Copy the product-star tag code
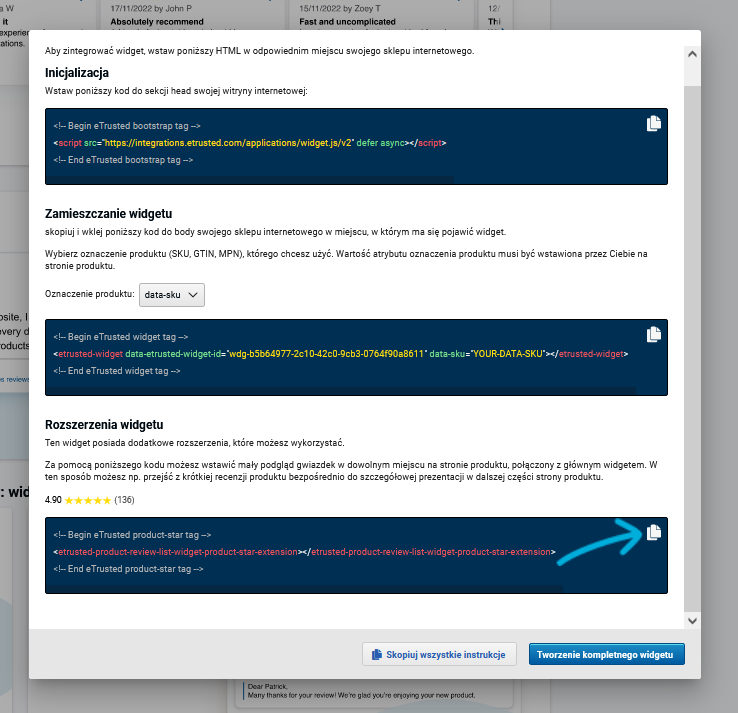738x713 pixels. pyautogui.click(x=654, y=532)
